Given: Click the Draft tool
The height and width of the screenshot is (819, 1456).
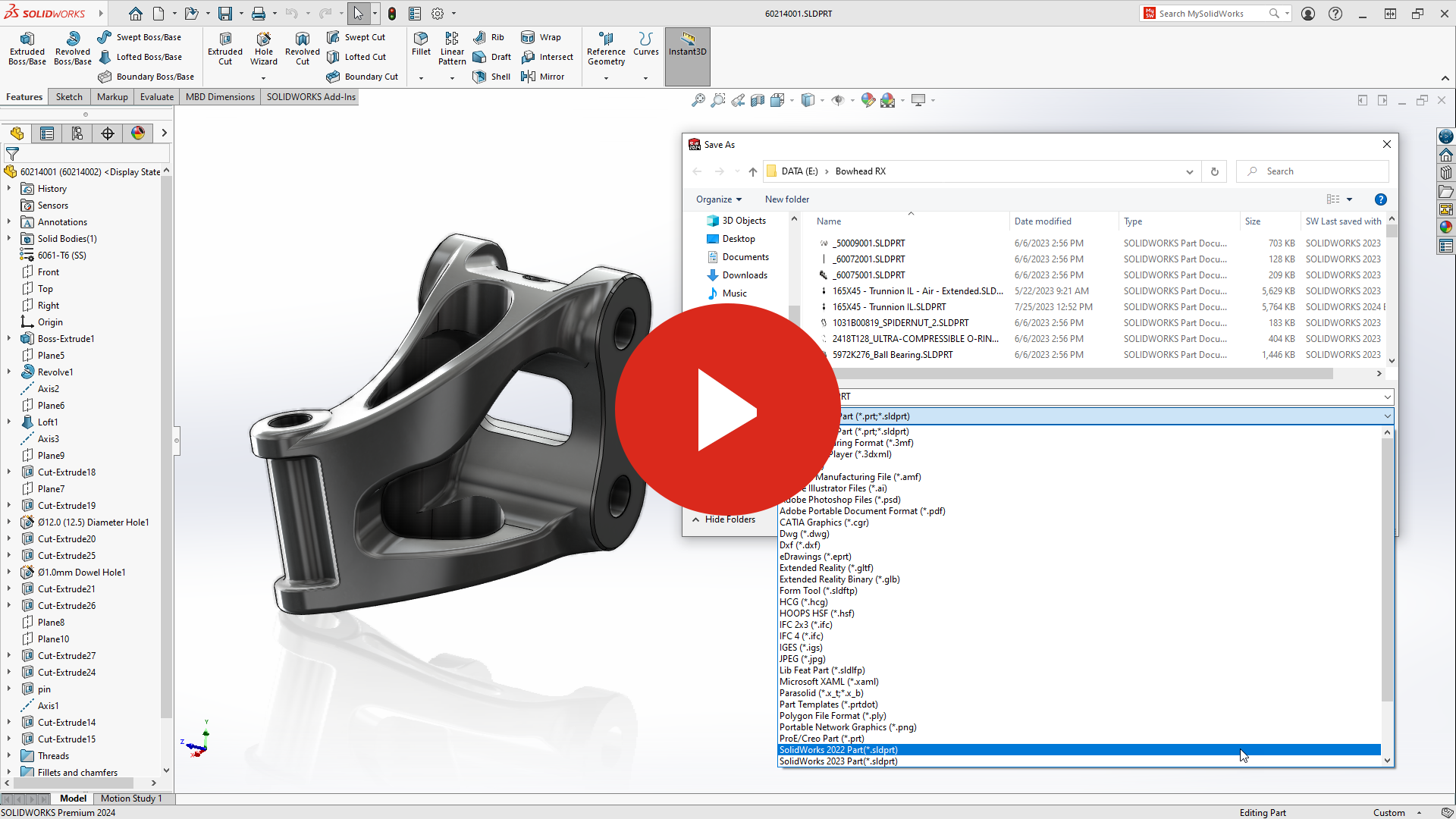Looking at the screenshot, I should pyautogui.click(x=492, y=57).
